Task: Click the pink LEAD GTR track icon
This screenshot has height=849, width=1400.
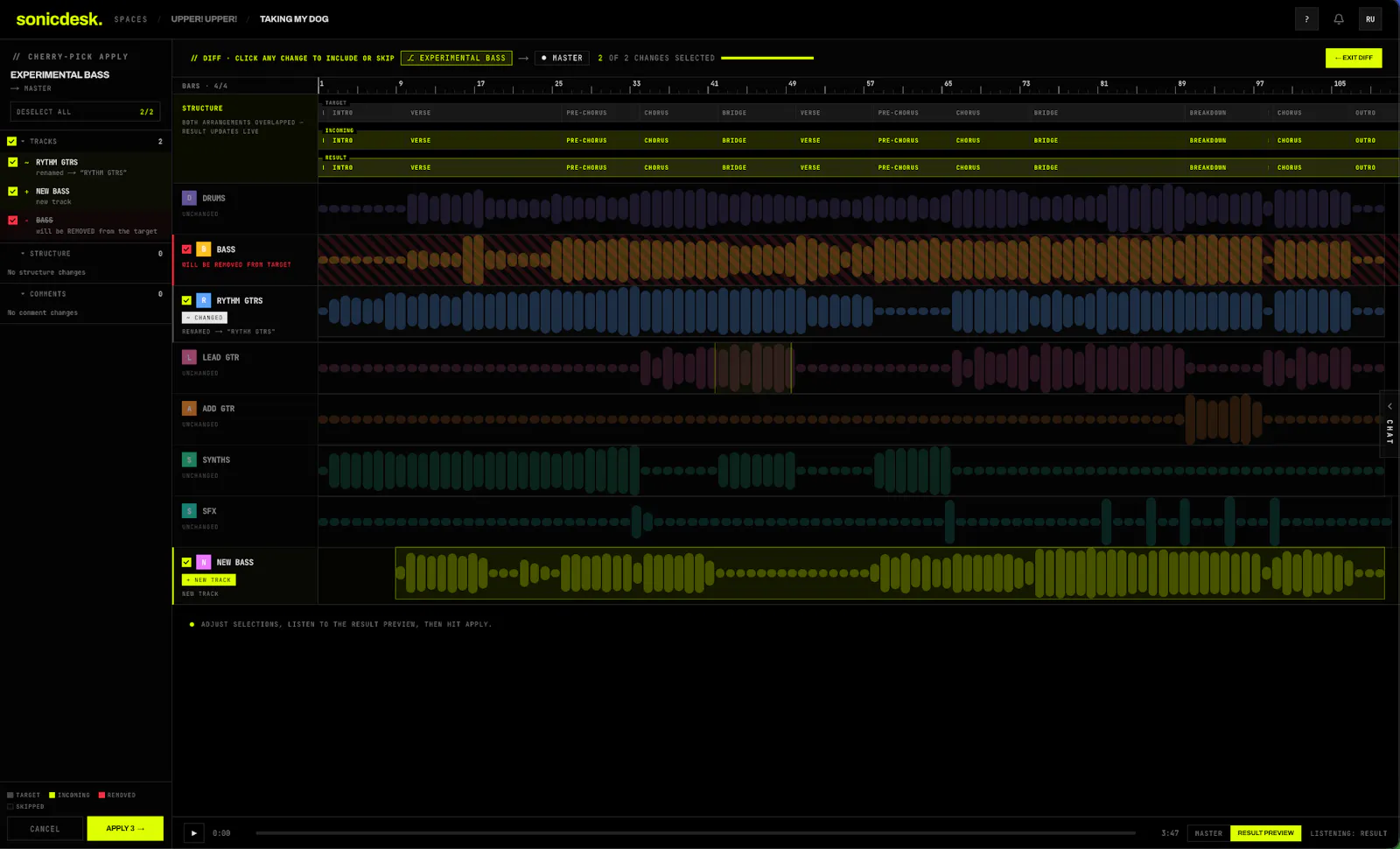Action: [x=189, y=357]
